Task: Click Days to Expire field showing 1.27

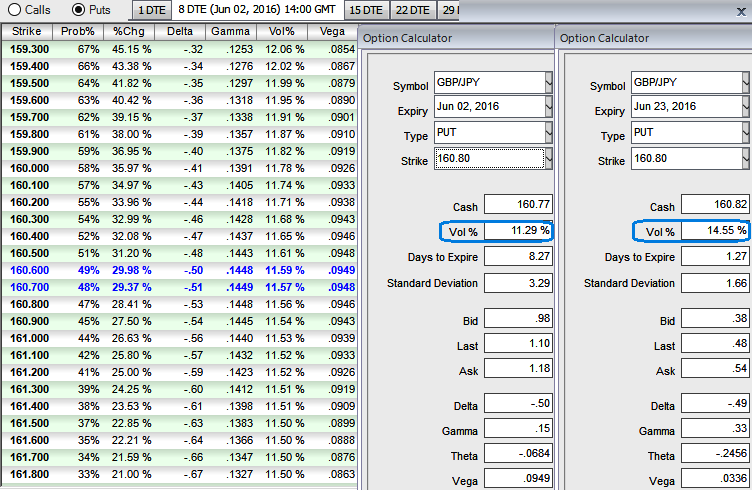Action: pos(715,256)
